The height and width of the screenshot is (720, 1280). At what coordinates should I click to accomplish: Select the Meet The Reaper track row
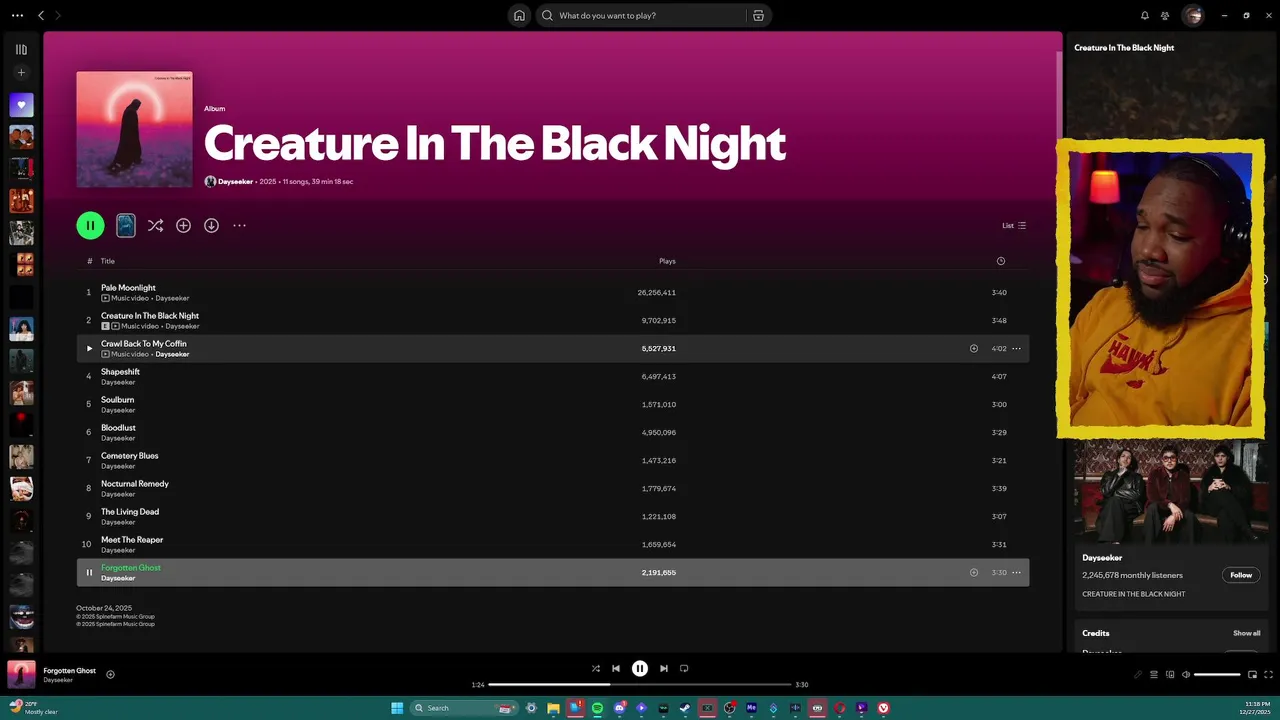553,544
